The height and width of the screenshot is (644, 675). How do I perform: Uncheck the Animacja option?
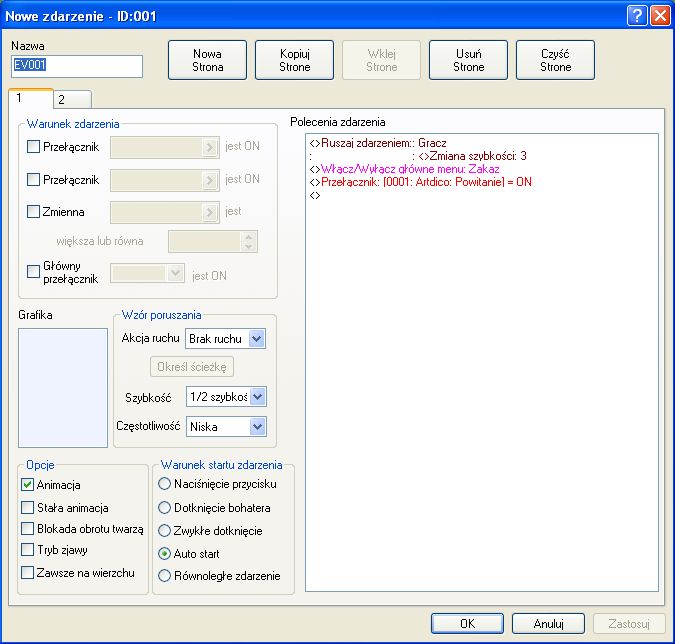pos(28,485)
